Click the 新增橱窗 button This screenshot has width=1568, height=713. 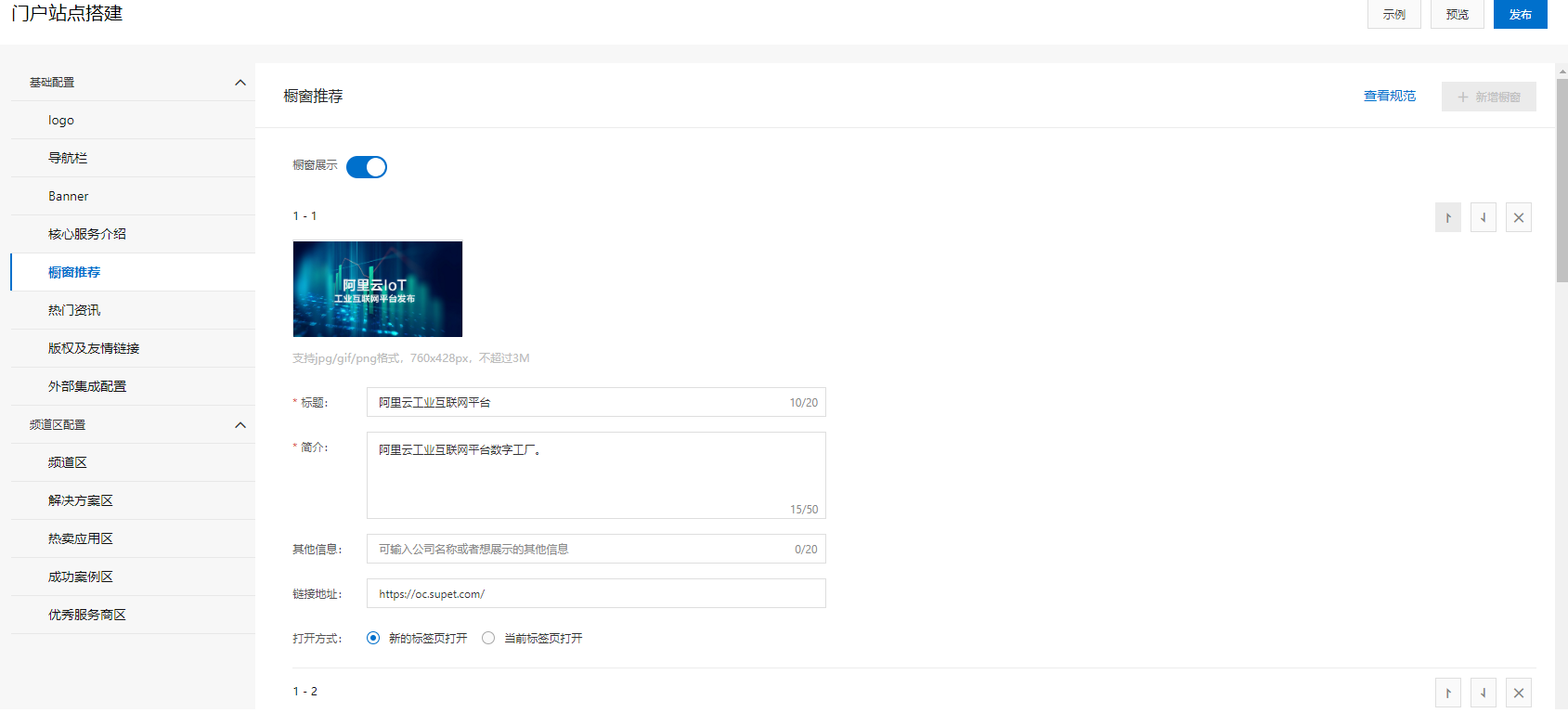click(1489, 97)
